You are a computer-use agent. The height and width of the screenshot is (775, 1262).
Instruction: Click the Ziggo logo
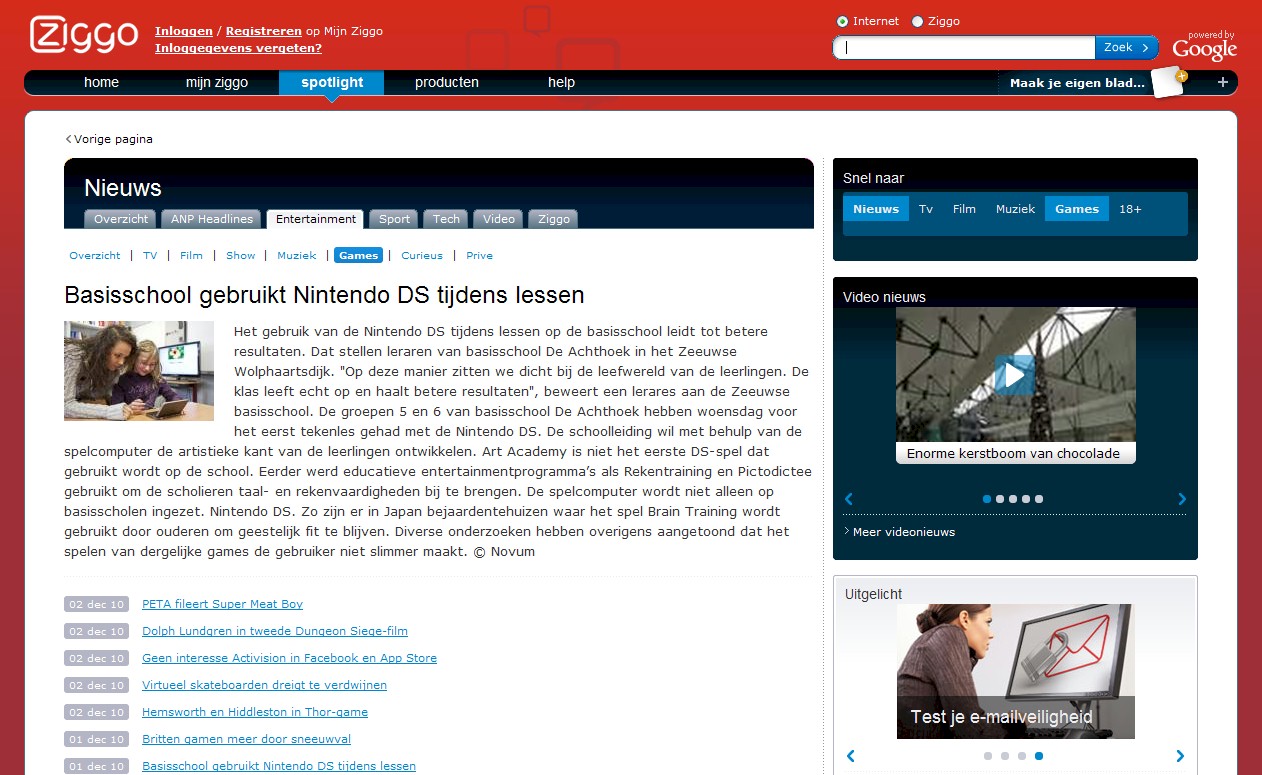pyautogui.click(x=84, y=35)
